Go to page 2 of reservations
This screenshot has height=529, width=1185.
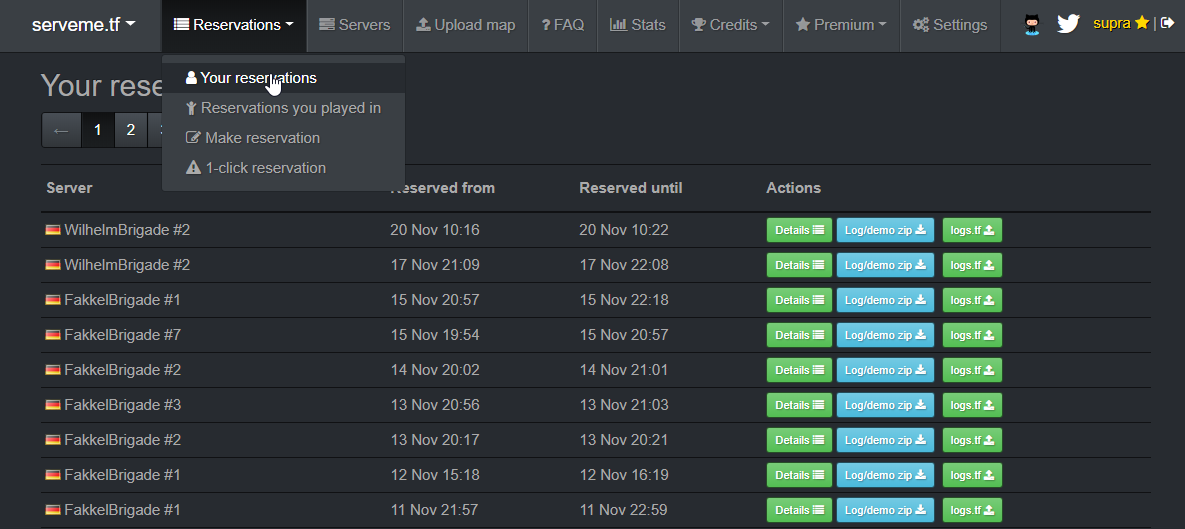(x=130, y=130)
